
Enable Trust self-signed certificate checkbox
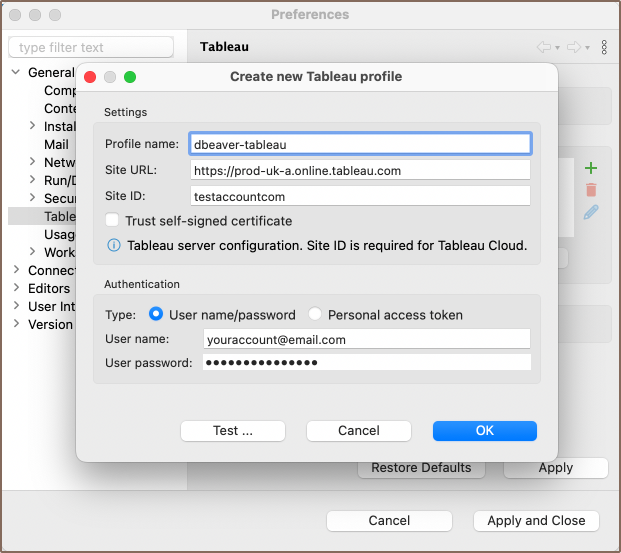(113, 221)
